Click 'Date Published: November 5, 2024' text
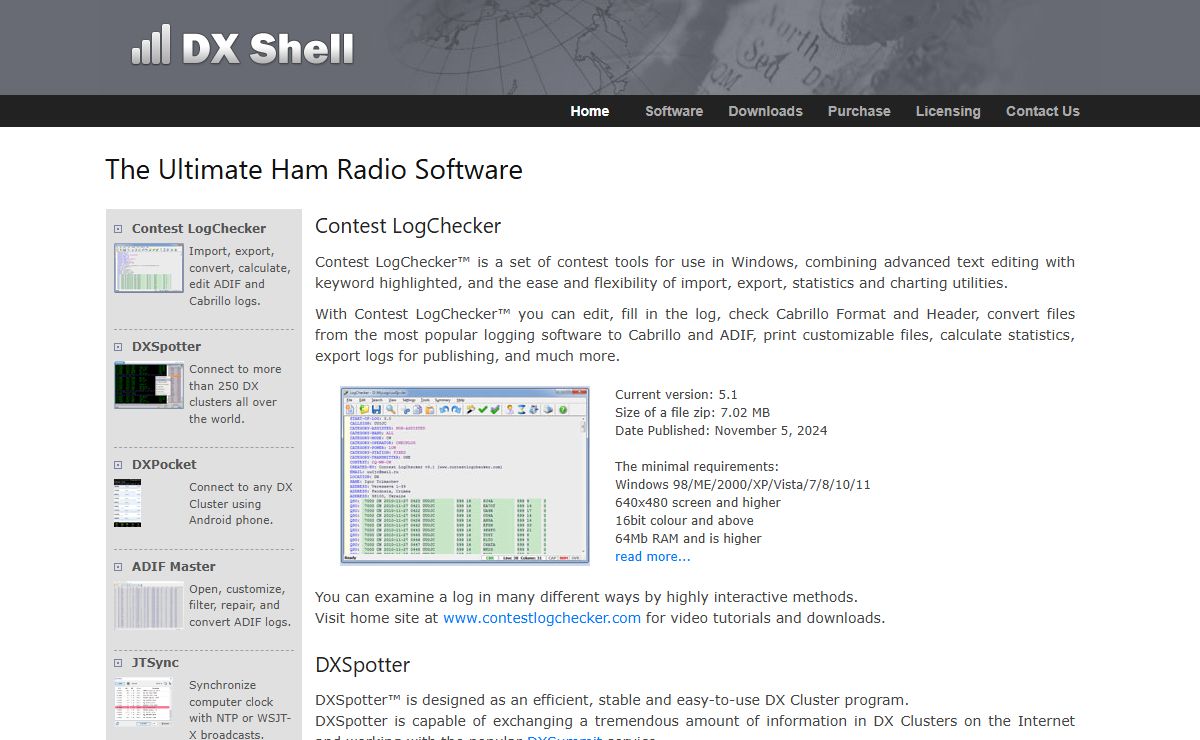1200x740 pixels. [x=721, y=430]
